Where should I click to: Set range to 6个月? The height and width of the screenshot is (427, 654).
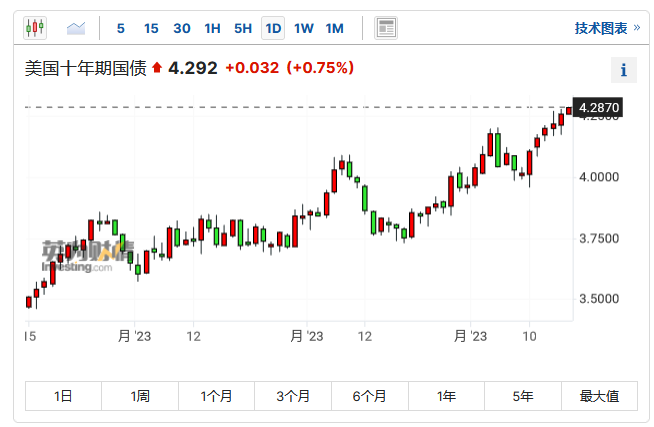click(x=370, y=396)
